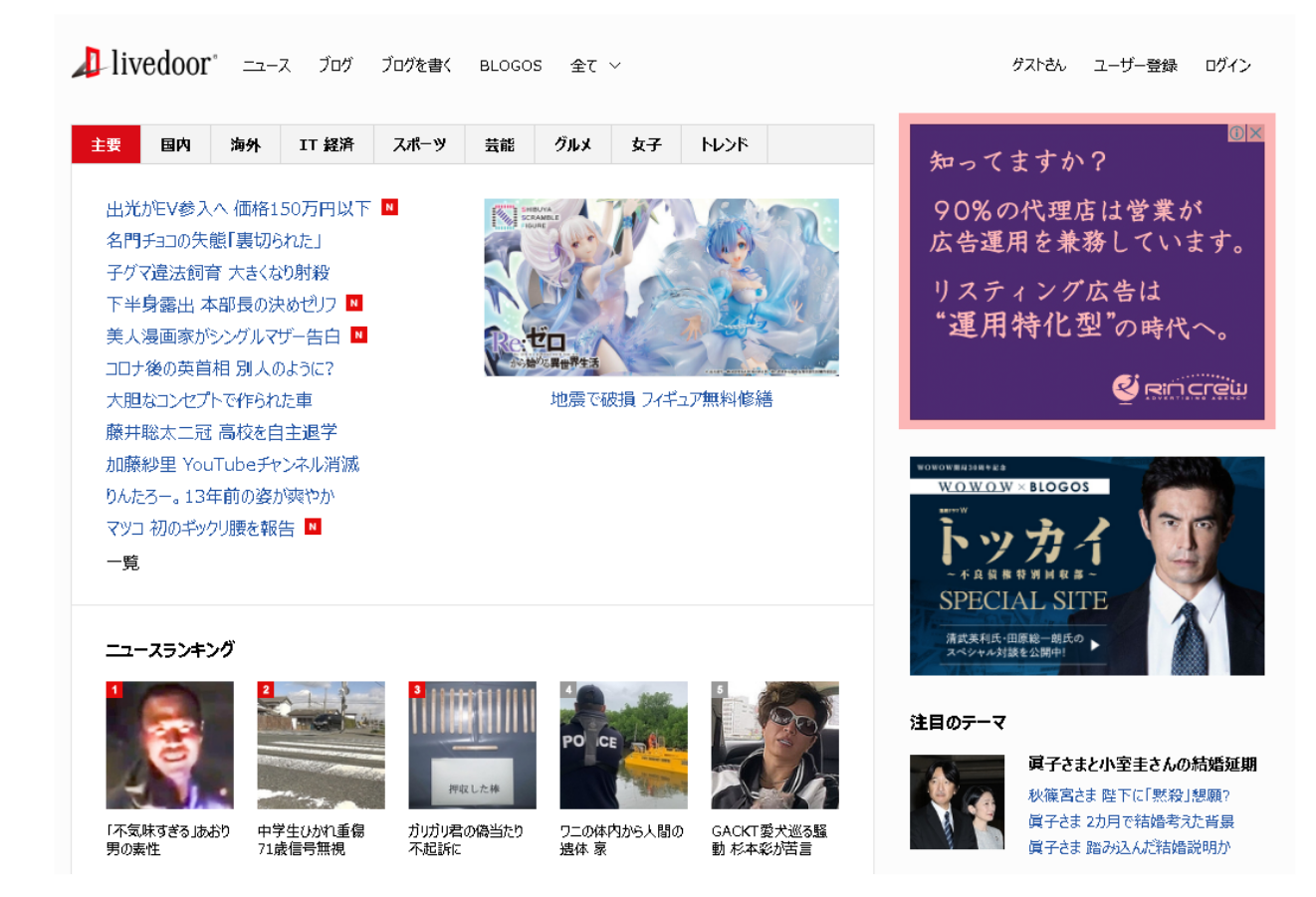Open headline 名門チョコの失態「裏切られた」
This screenshot has width=1316, height=897.
(x=214, y=240)
